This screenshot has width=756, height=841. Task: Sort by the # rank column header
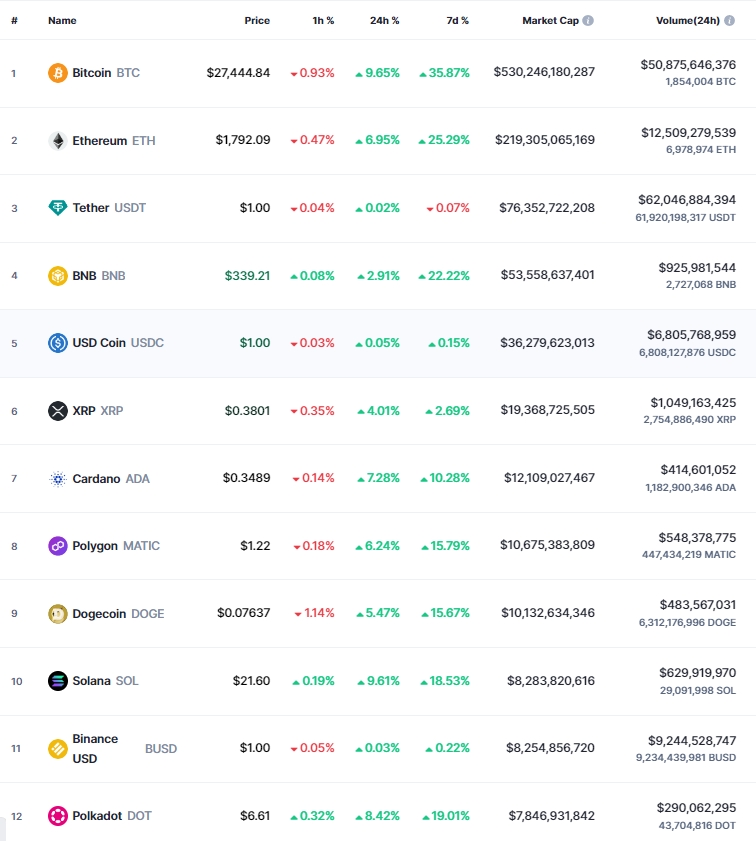tap(14, 20)
